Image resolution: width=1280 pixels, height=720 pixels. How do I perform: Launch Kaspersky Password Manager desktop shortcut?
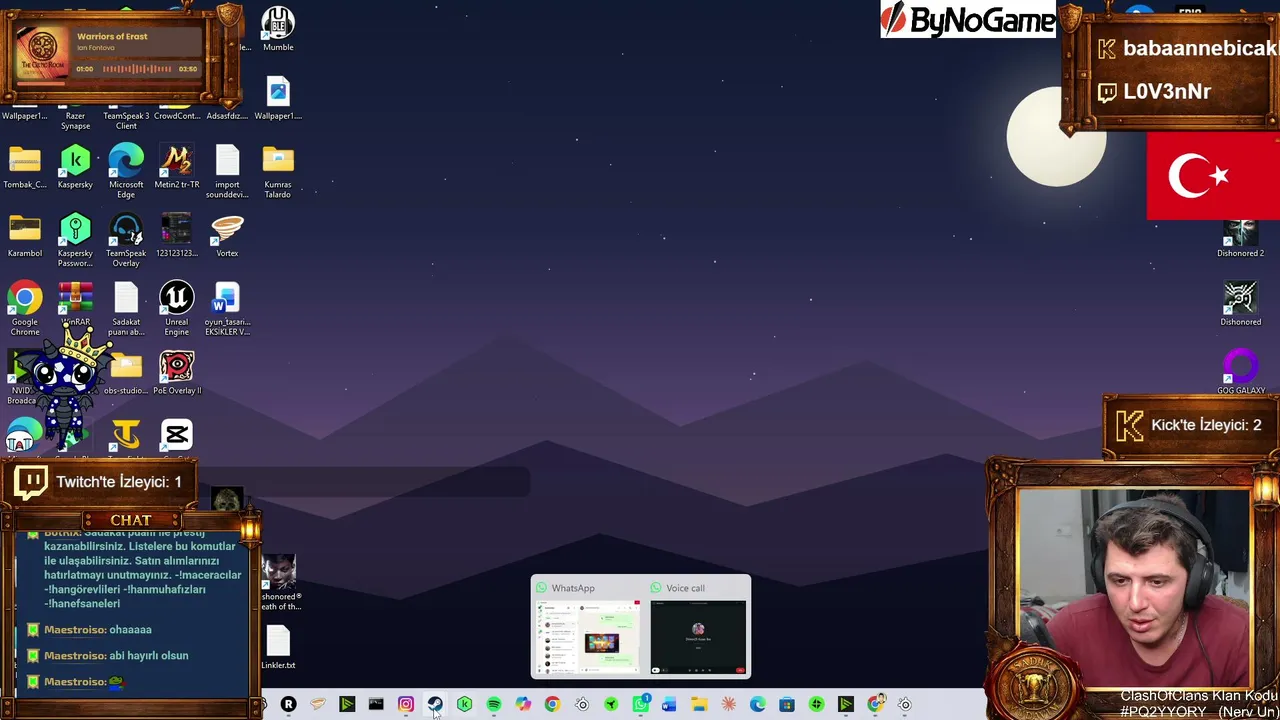click(x=75, y=240)
